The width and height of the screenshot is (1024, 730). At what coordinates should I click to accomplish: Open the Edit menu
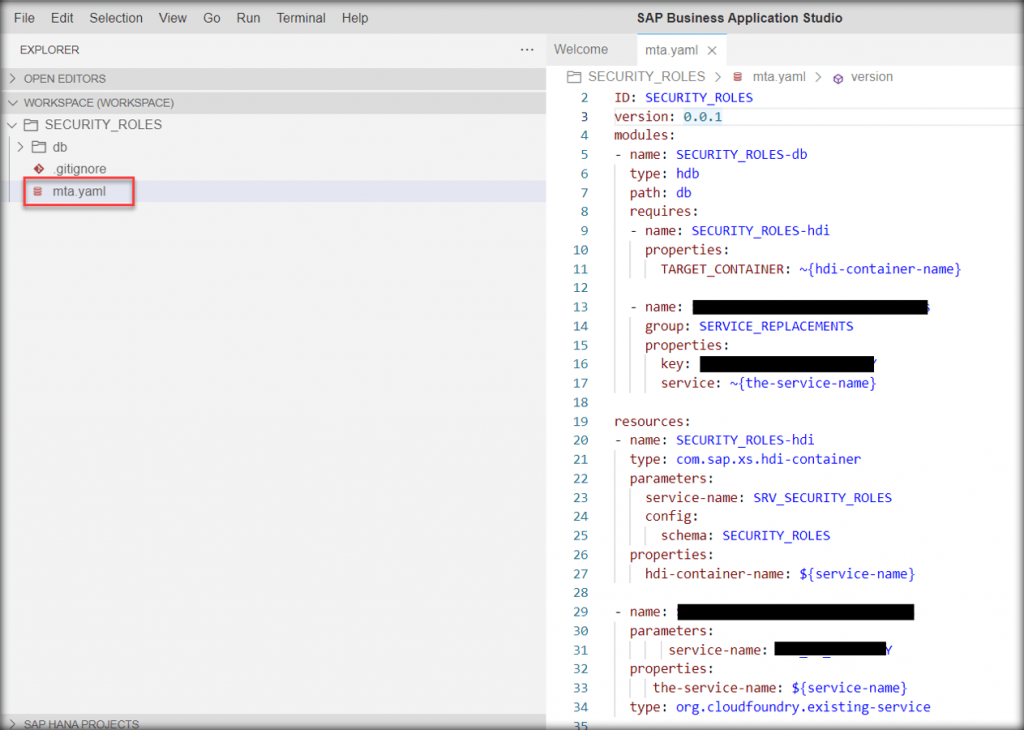[62, 18]
